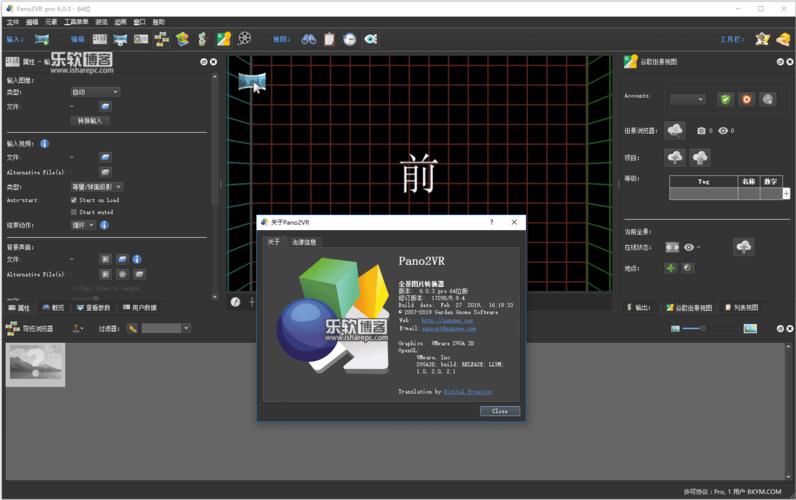Click cloud upload icon in current panorama section

tap(743, 247)
